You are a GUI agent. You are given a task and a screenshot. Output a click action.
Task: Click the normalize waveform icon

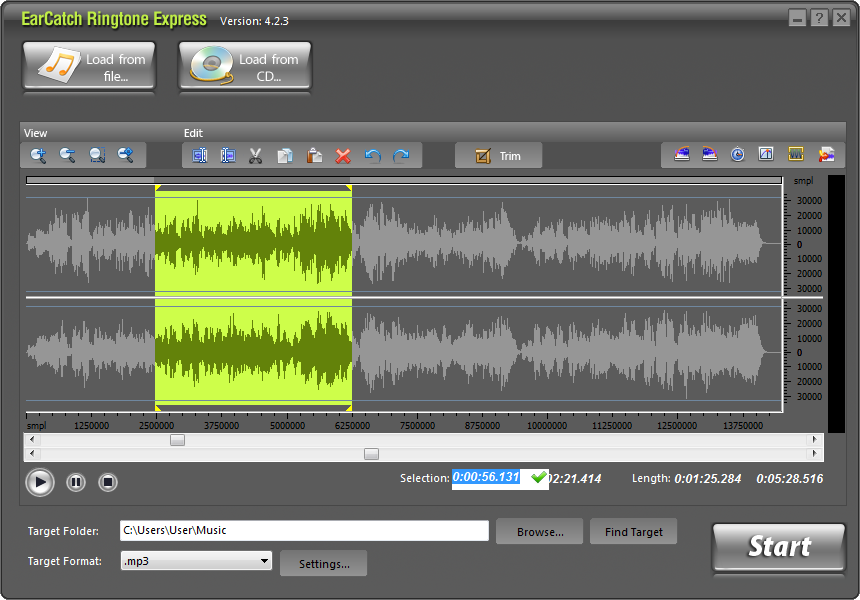click(x=796, y=154)
